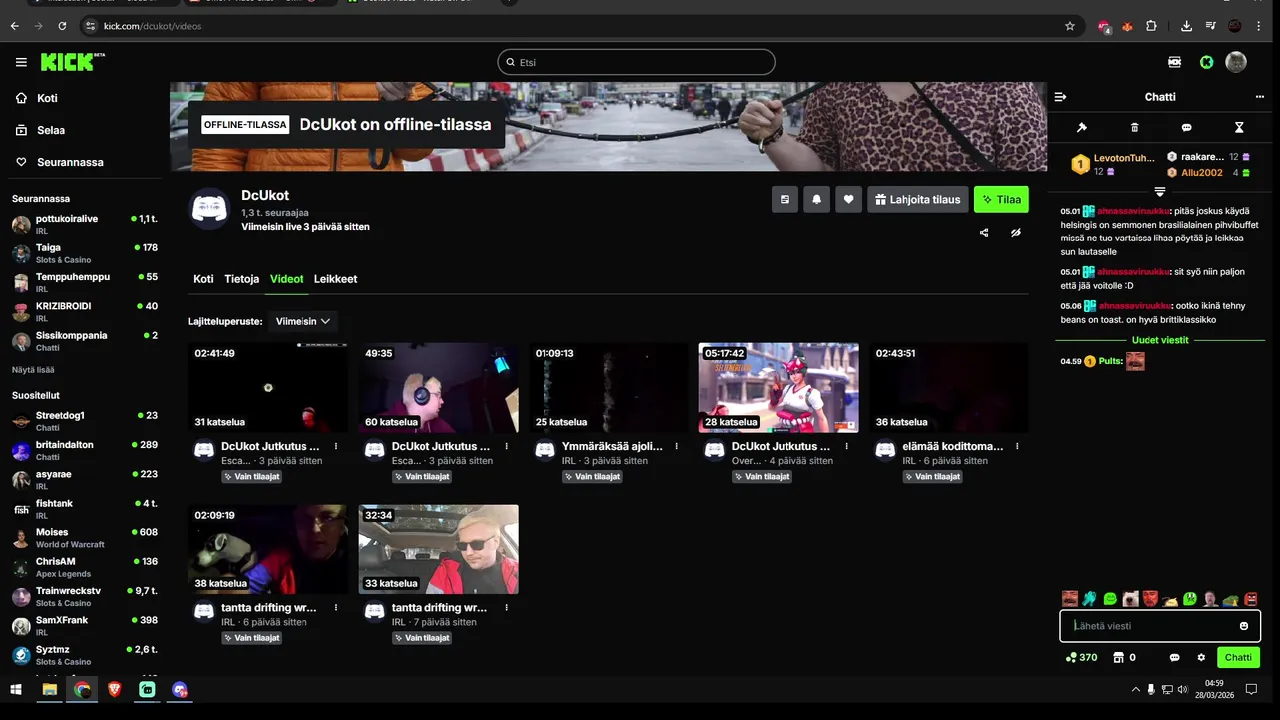Open options for first DcUkot Jutkutus video
The image size is (1280, 720).
coord(336,446)
